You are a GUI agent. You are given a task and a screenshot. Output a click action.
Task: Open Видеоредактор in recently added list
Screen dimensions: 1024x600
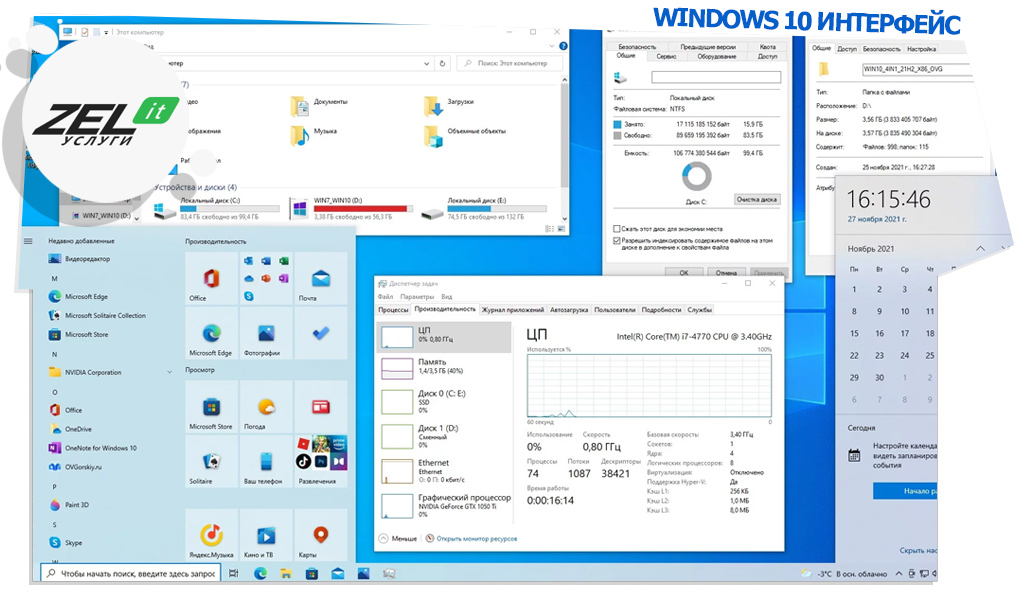[x=80, y=259]
